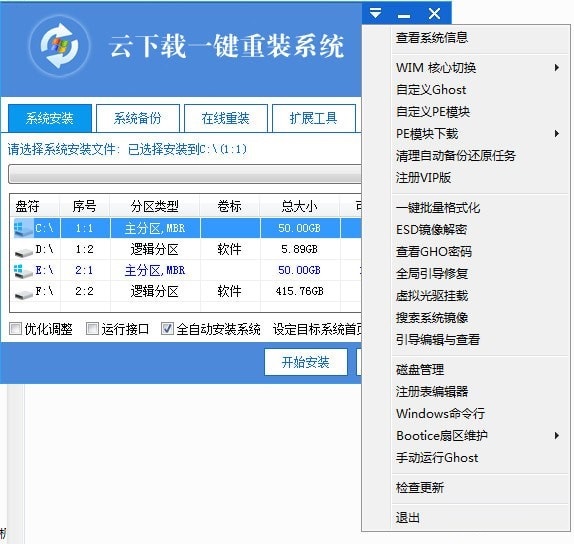
Task: Click the 开始安装 button
Action: click(306, 362)
